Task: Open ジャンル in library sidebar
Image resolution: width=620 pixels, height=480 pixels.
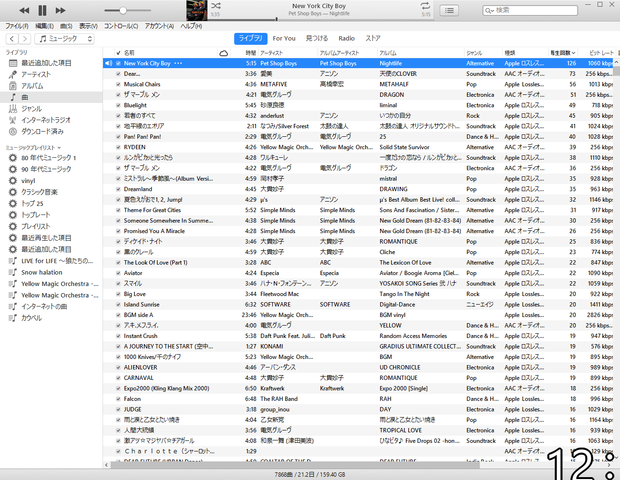Action: pos(31,109)
